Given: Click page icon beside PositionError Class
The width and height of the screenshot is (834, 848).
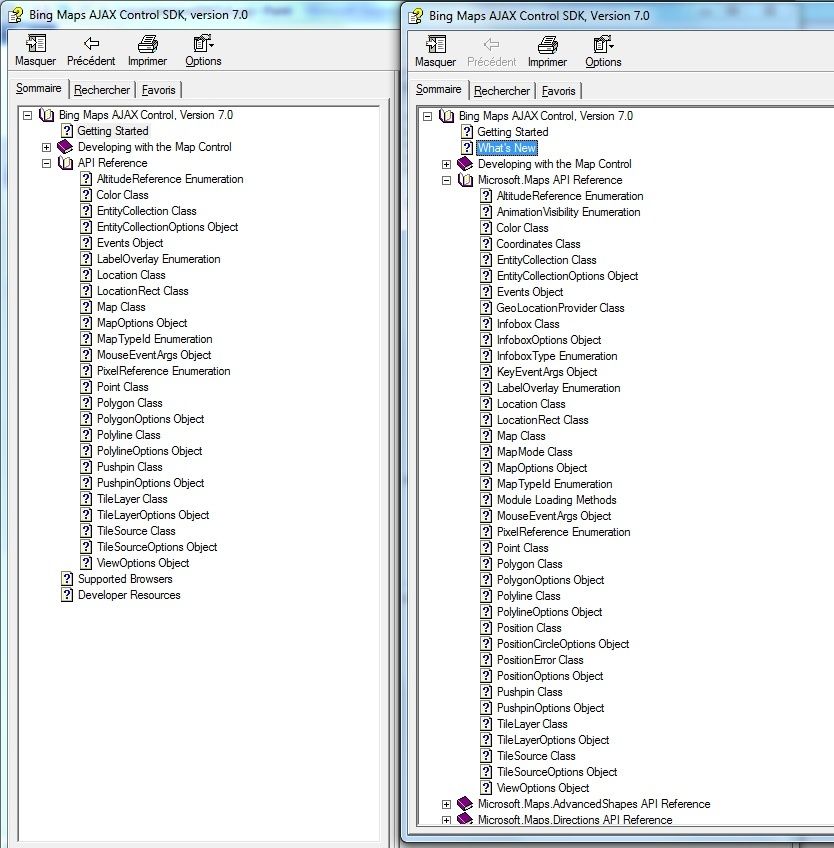Looking at the screenshot, I should pos(486,660).
